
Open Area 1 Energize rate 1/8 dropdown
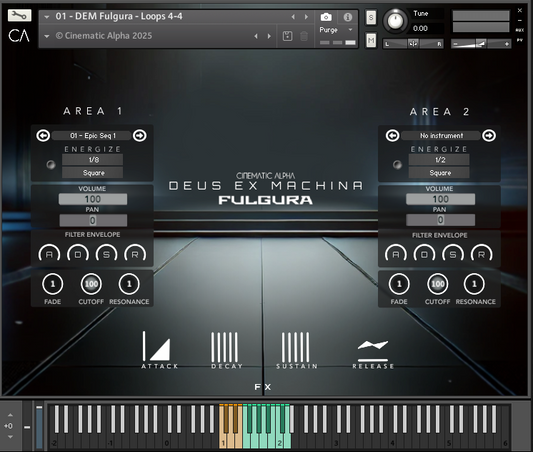point(92,160)
